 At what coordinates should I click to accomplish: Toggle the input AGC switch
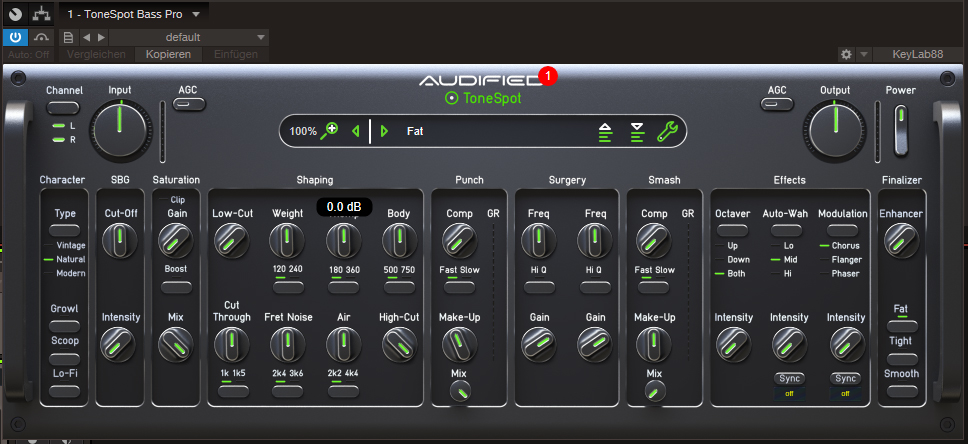click(x=188, y=104)
